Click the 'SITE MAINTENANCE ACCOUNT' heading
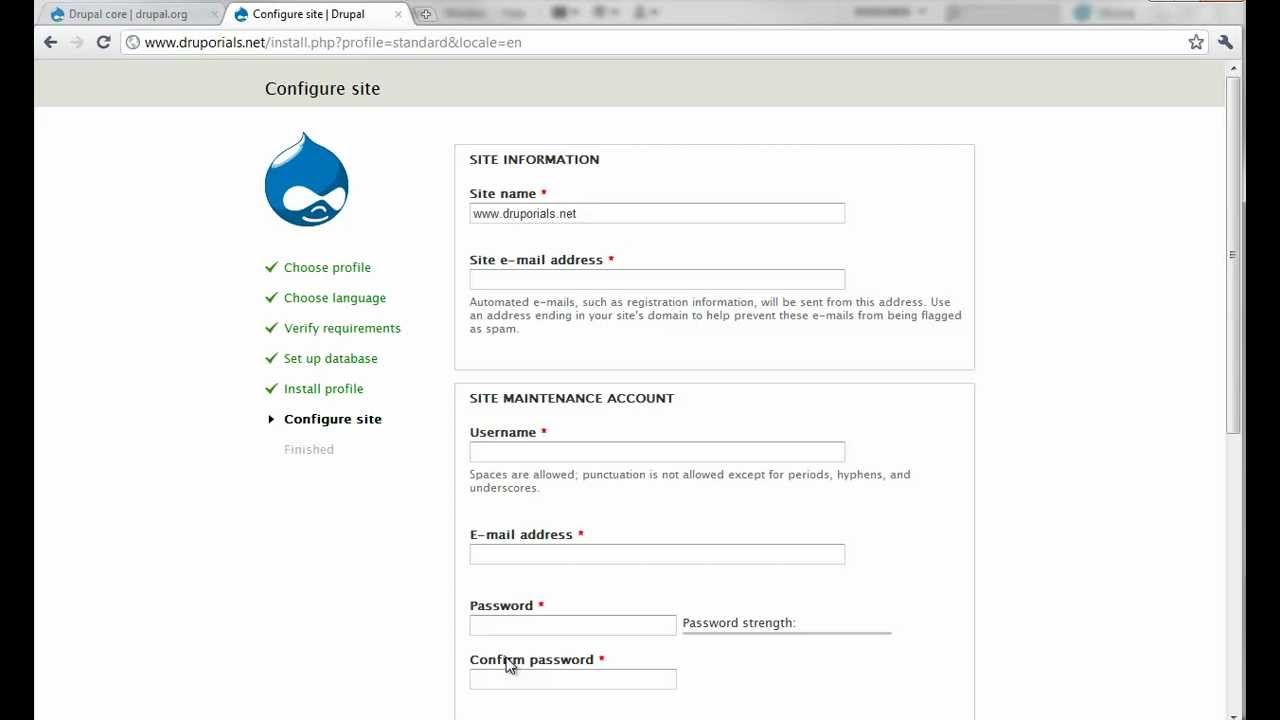The image size is (1280, 720). pyautogui.click(x=572, y=398)
